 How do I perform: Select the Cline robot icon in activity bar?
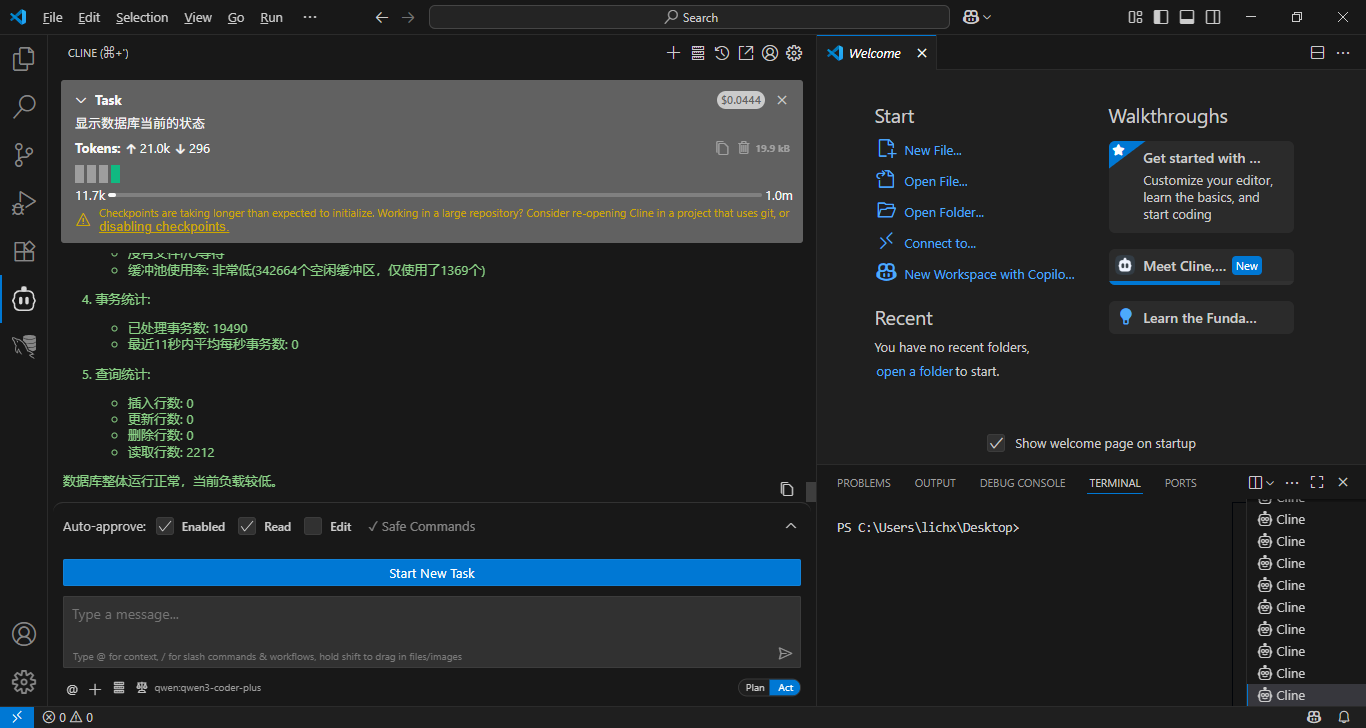(x=24, y=299)
